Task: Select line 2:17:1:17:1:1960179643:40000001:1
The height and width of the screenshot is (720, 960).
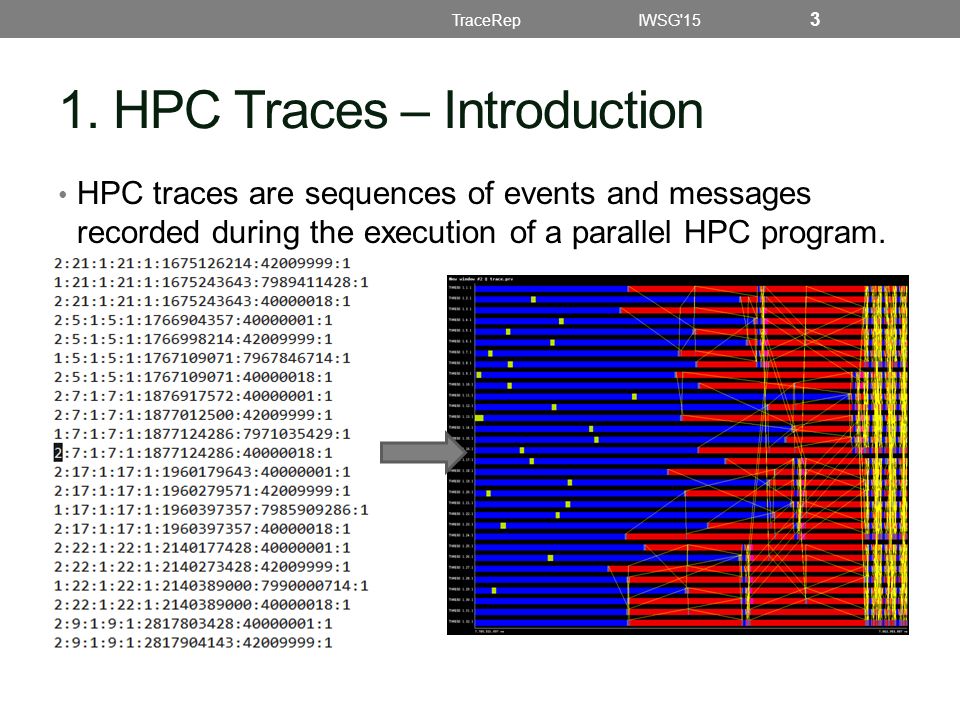Action: pos(202,472)
